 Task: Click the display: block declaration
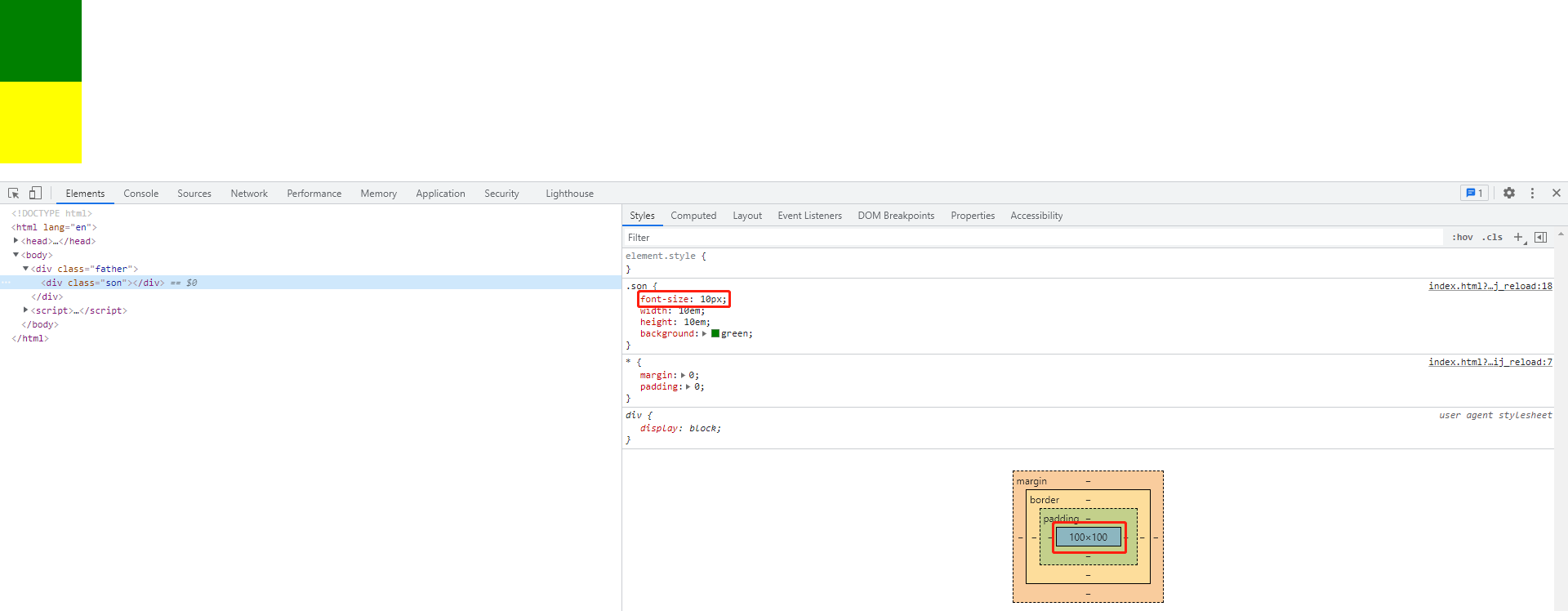click(680, 428)
